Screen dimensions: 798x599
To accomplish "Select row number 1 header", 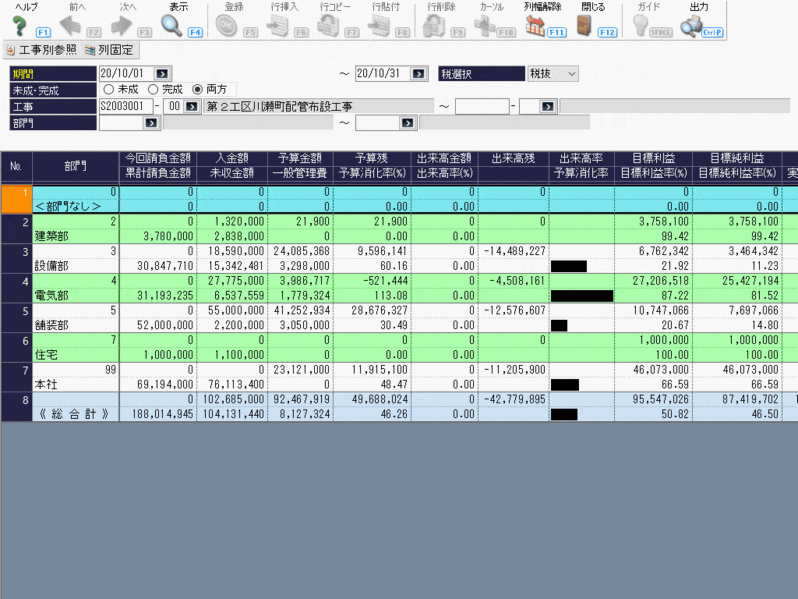I will pyautogui.click(x=16, y=199).
